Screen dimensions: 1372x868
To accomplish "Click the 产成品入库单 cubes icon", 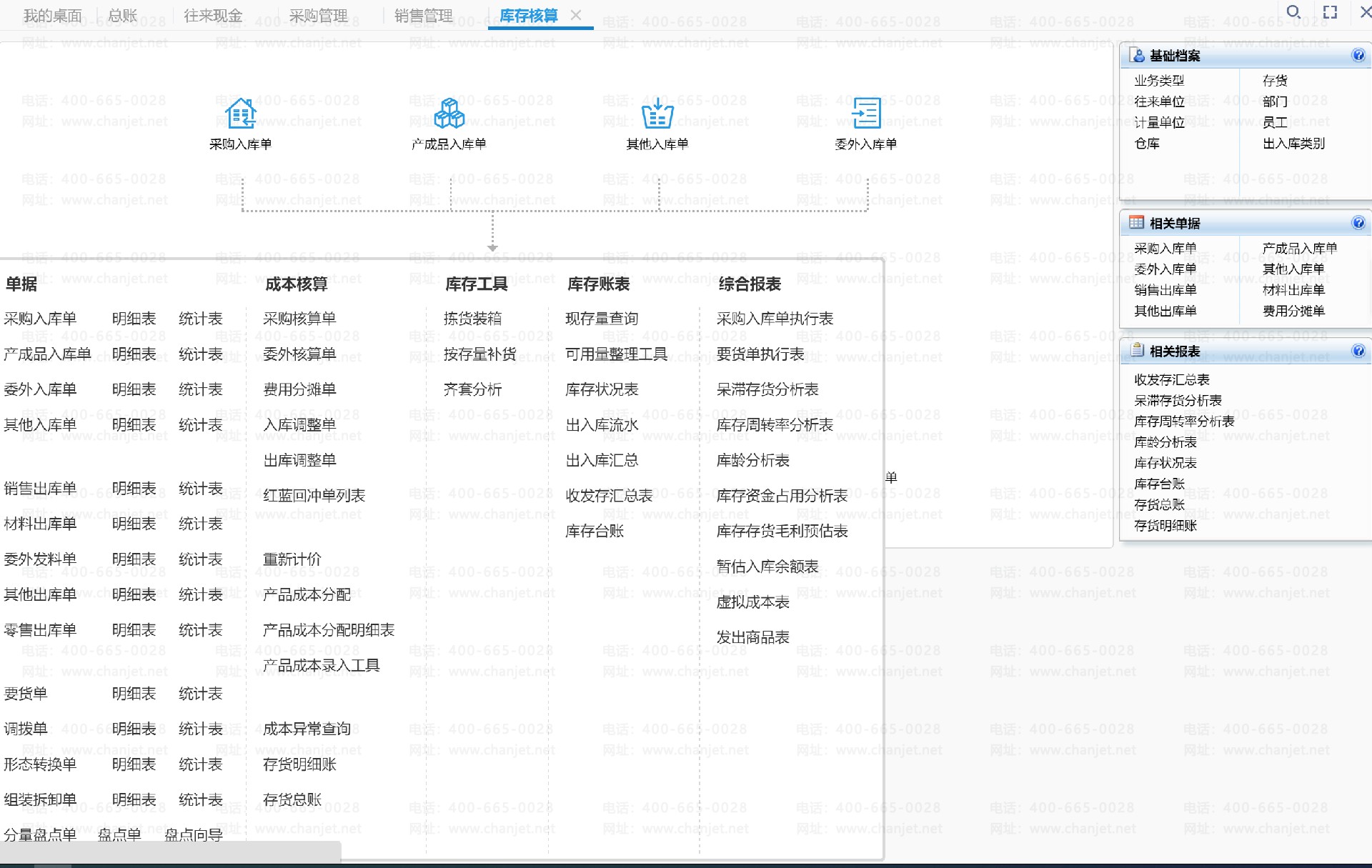I will [x=449, y=113].
